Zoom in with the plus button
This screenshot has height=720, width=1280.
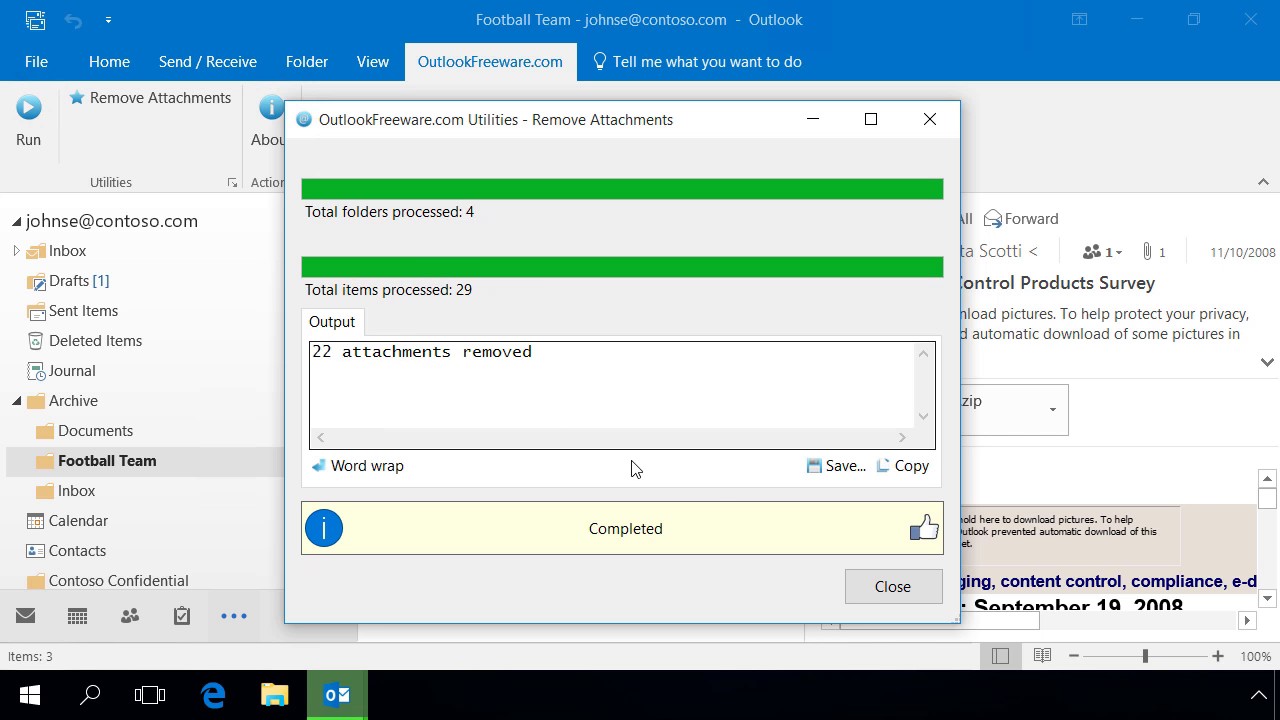1217,656
